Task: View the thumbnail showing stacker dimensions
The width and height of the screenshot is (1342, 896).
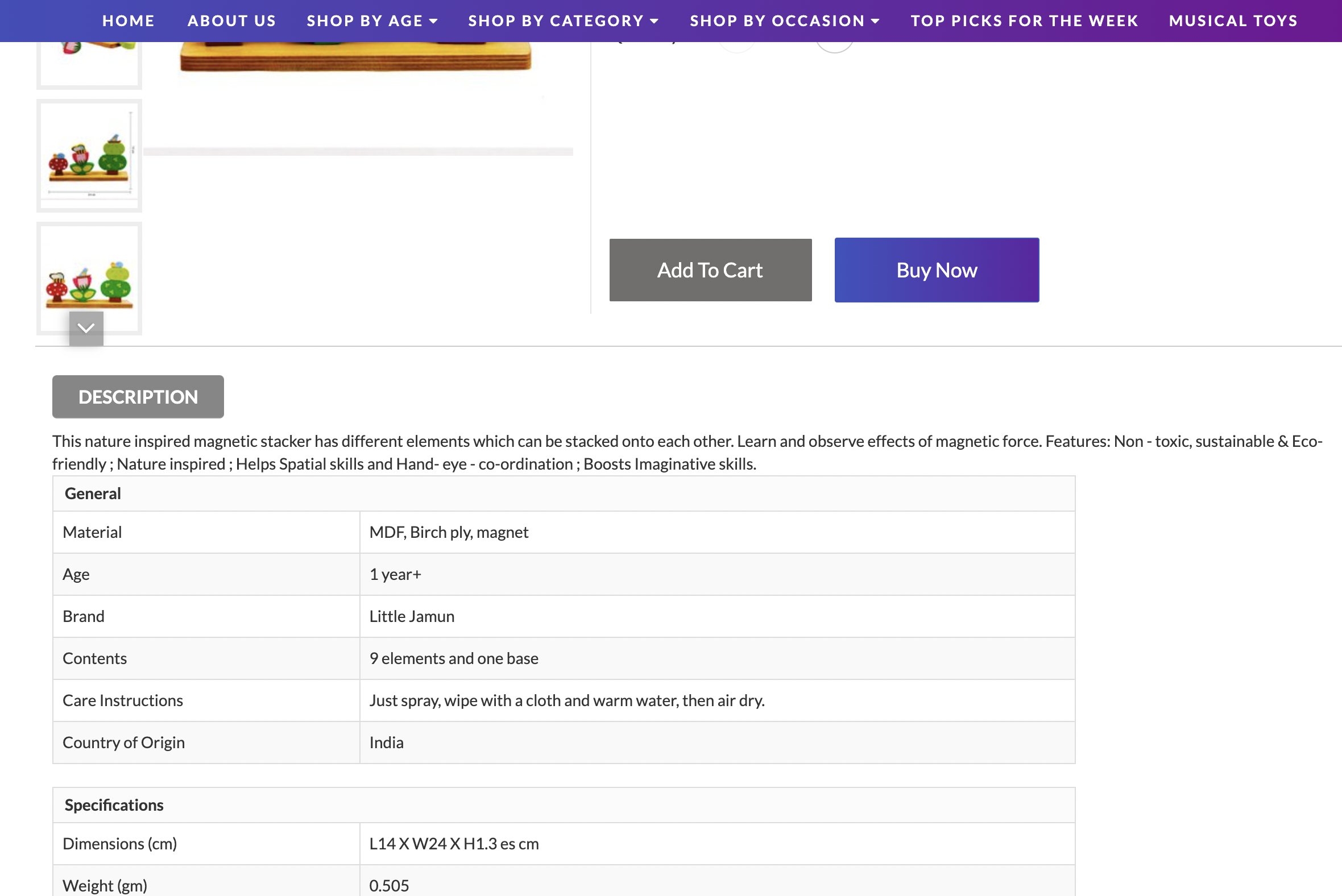Action: pos(89,156)
